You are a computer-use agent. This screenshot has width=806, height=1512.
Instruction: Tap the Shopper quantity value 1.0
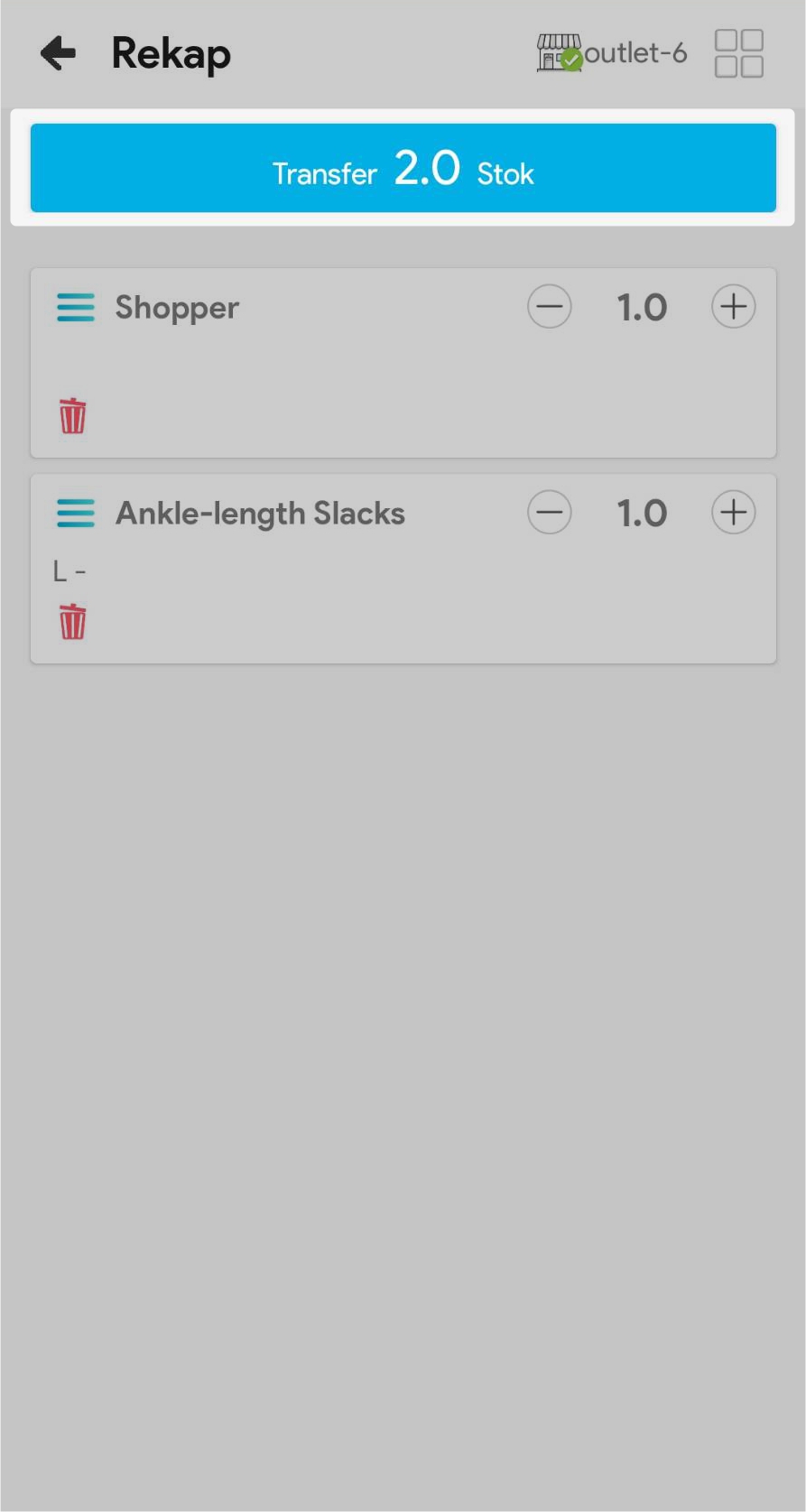point(642,308)
